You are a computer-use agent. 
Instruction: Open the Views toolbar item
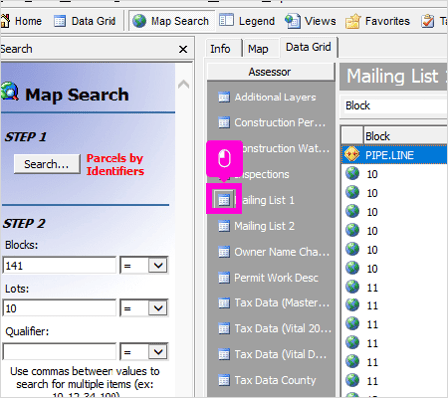click(x=310, y=21)
